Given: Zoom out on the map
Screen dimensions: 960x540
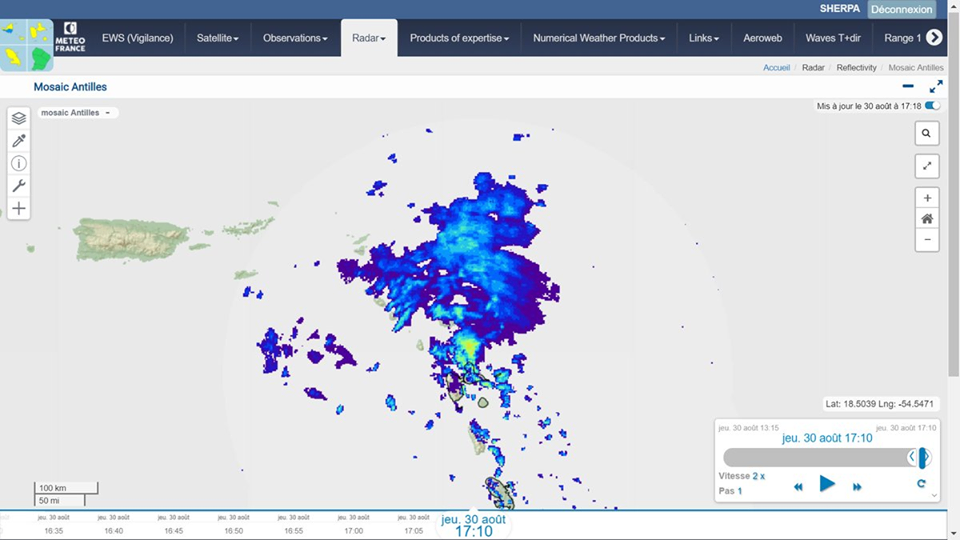Looking at the screenshot, I should 927,239.
